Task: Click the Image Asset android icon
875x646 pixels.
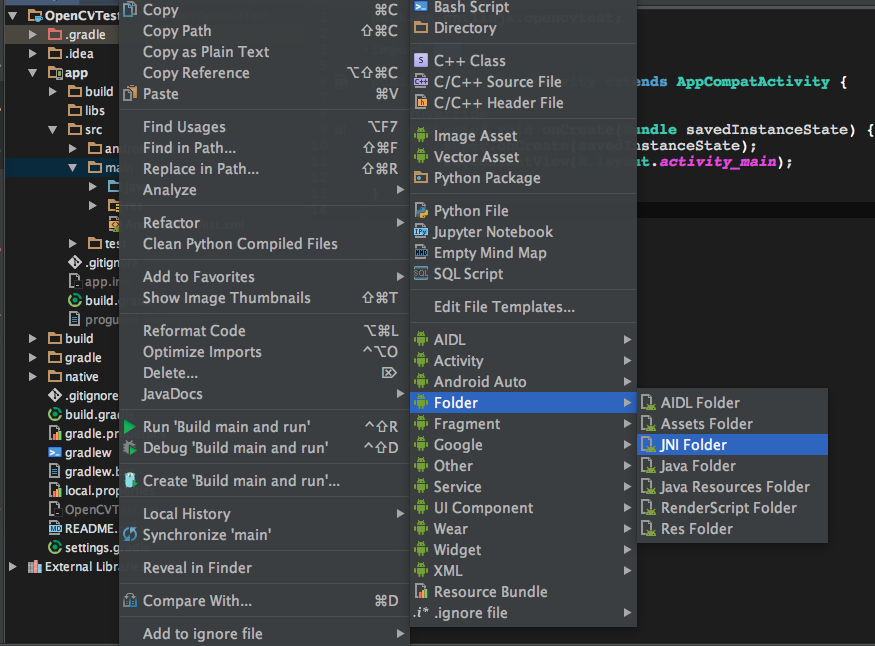Action: [x=421, y=136]
